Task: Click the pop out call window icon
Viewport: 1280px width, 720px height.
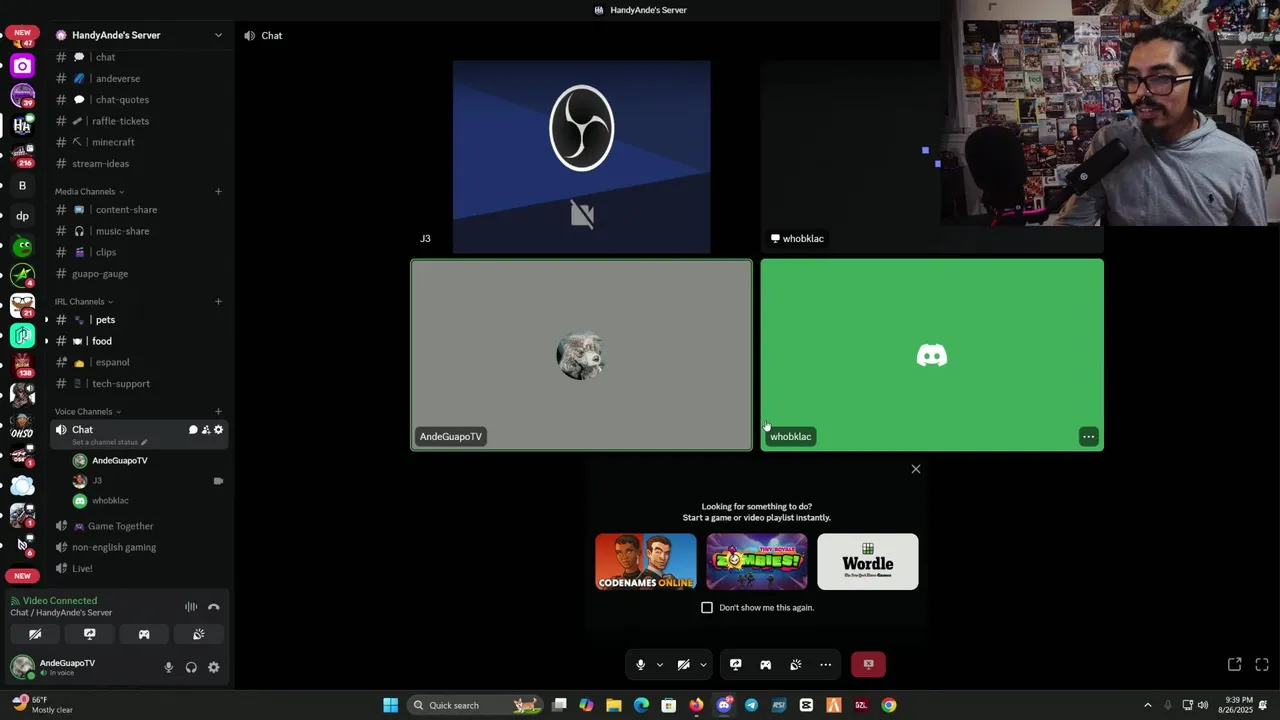Action: [x=1235, y=665]
